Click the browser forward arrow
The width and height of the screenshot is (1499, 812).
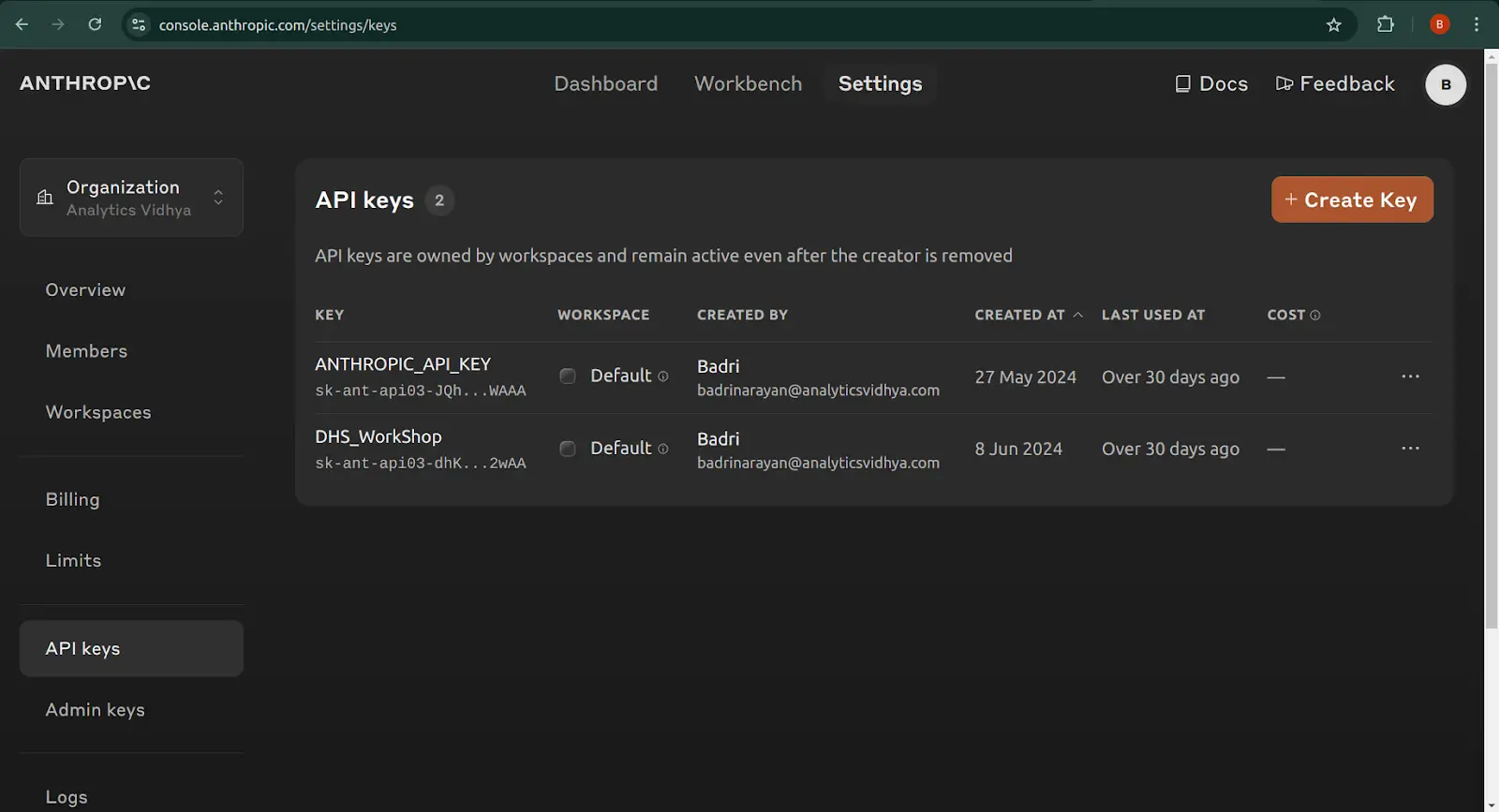point(58,24)
